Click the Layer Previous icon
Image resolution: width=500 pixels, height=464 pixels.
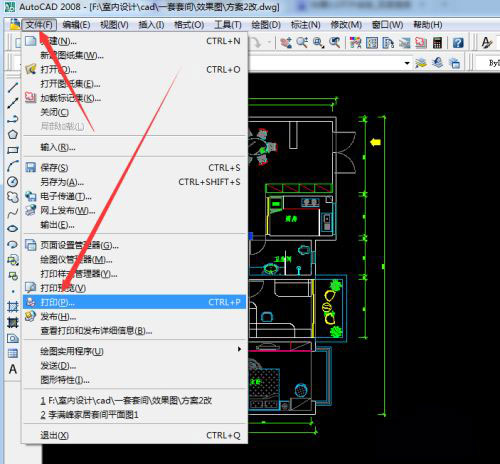pos(438,63)
